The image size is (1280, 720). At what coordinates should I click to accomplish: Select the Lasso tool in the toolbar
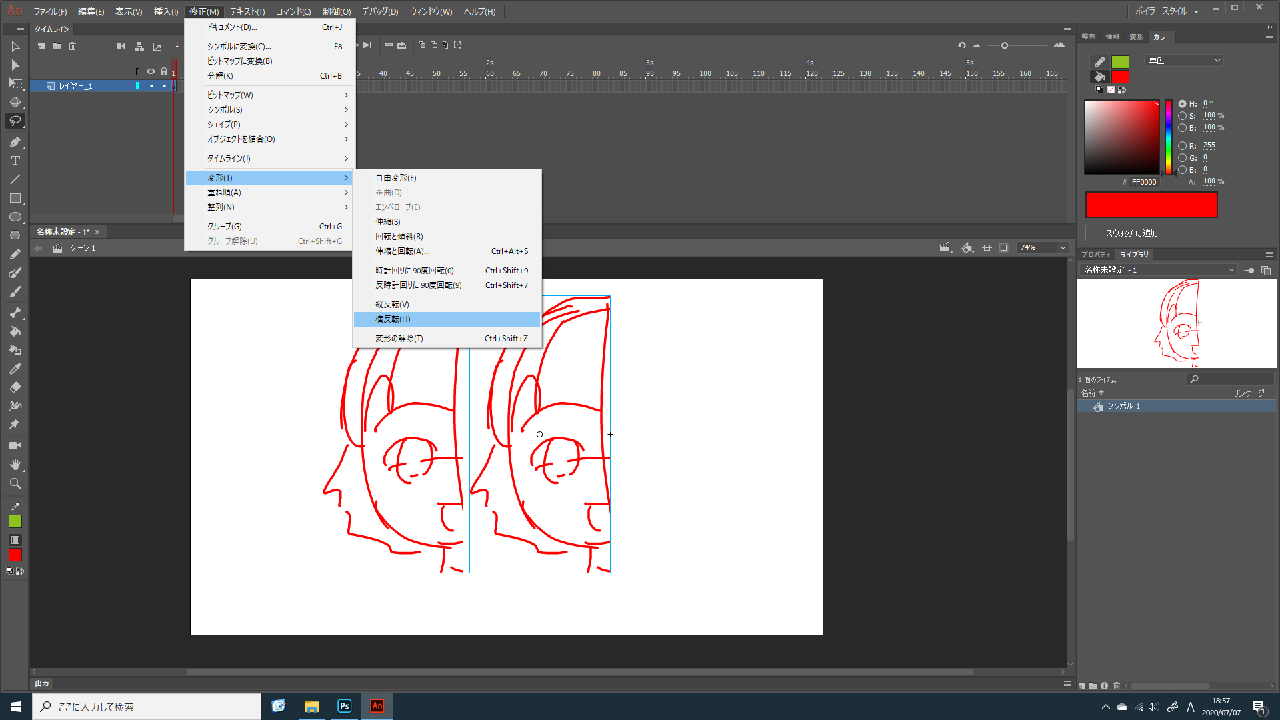pyautogui.click(x=15, y=121)
